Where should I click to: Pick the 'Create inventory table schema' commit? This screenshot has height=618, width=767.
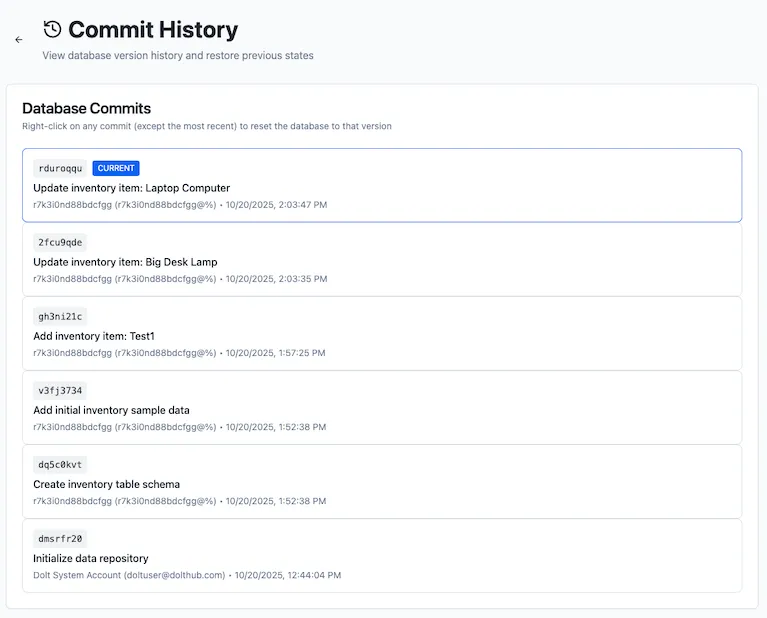[x=106, y=484]
